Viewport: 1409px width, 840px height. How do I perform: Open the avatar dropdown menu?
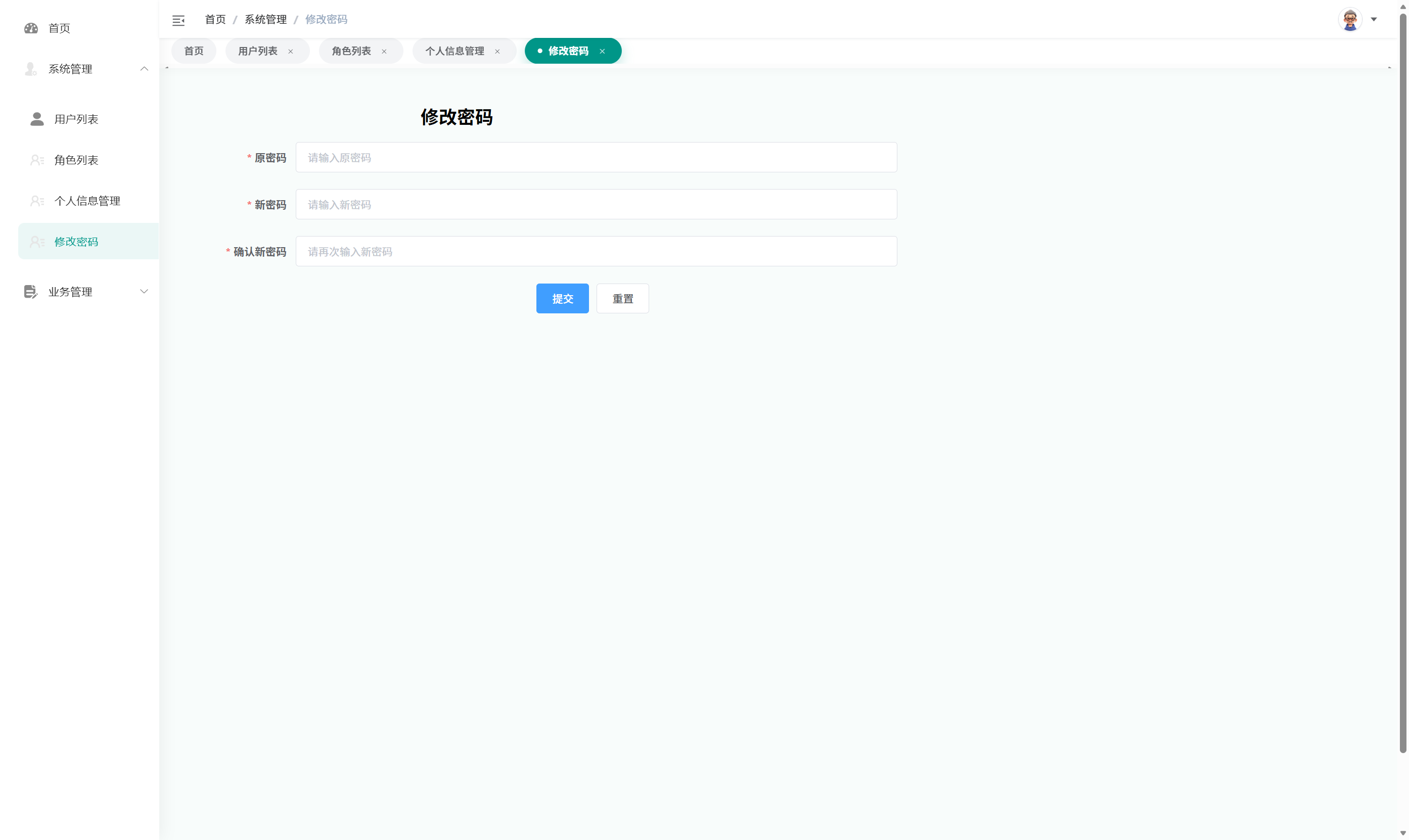click(x=1374, y=19)
